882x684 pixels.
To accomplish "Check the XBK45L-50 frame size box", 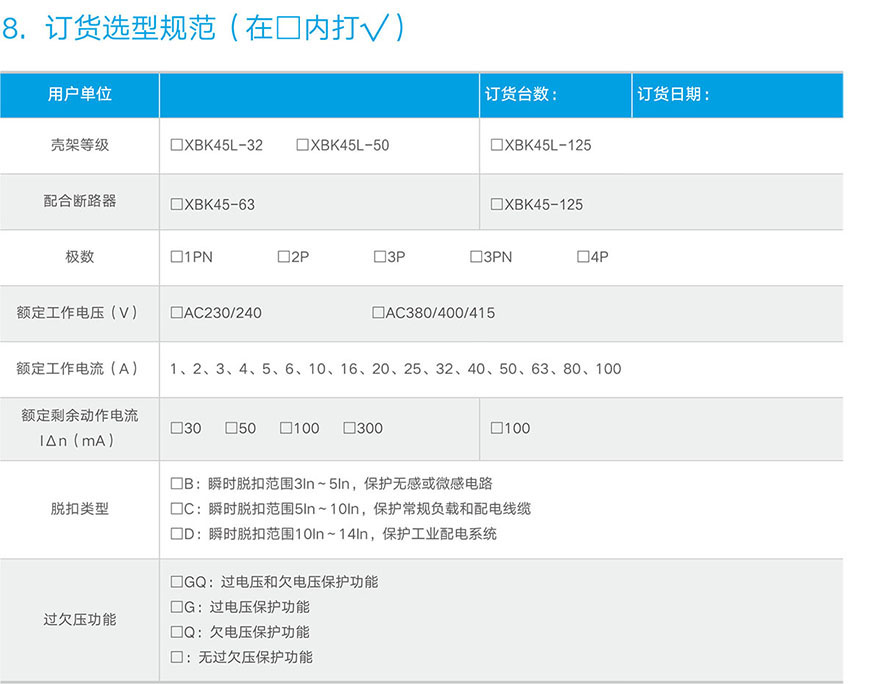I will [303, 145].
